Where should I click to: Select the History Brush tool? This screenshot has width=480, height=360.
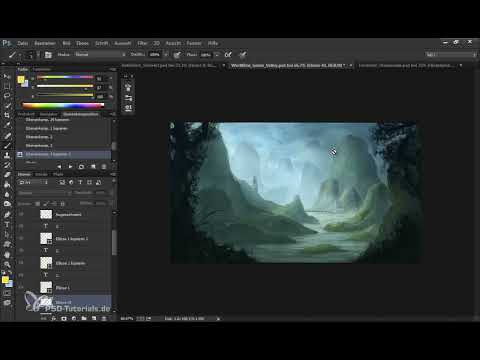pyautogui.click(x=7, y=165)
